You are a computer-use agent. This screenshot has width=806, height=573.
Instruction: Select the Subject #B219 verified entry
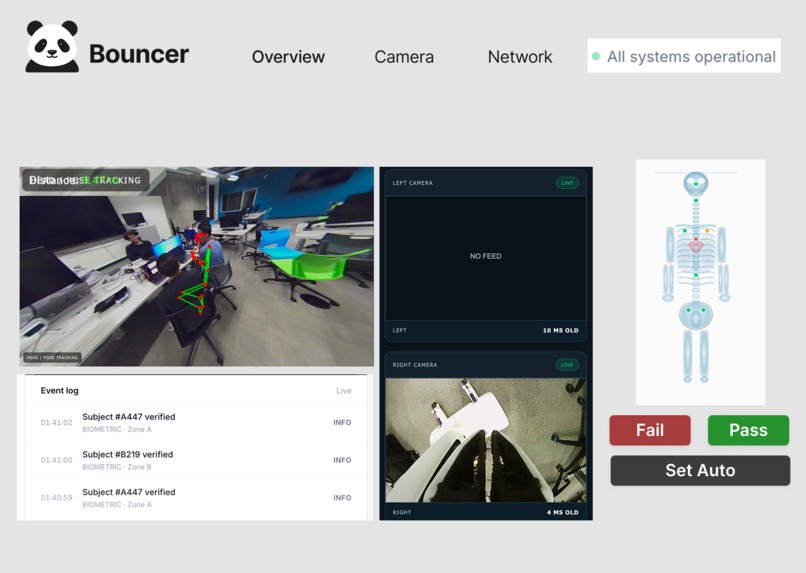point(196,460)
